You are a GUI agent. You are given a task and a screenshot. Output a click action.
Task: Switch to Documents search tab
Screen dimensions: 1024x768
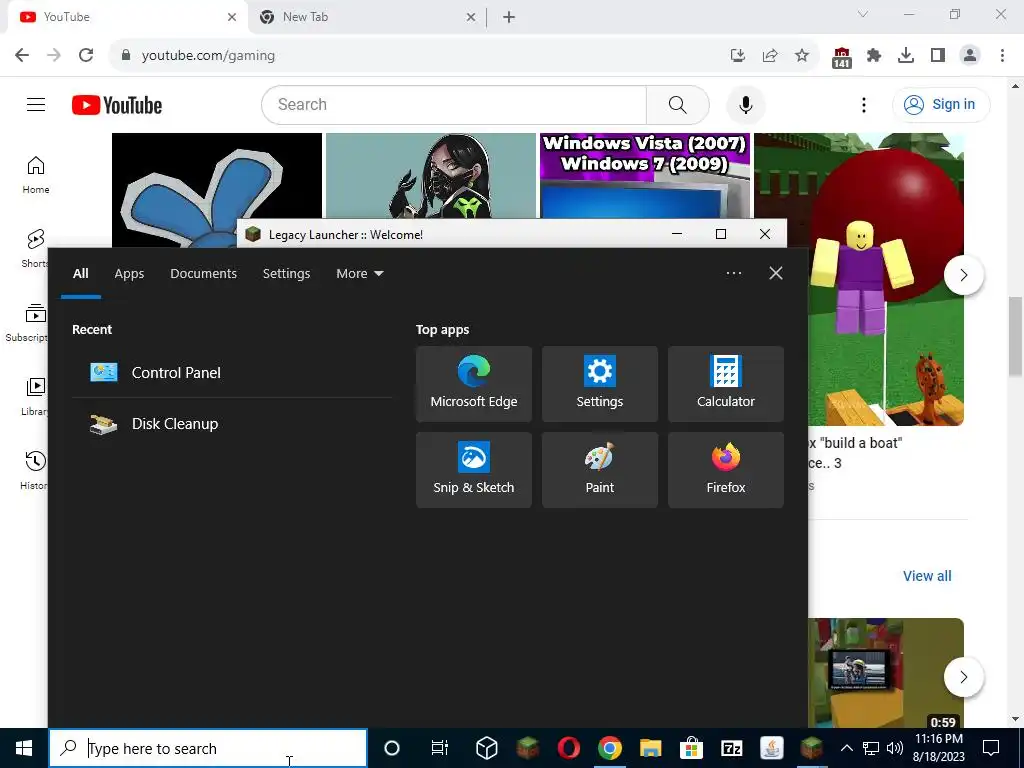tap(203, 274)
